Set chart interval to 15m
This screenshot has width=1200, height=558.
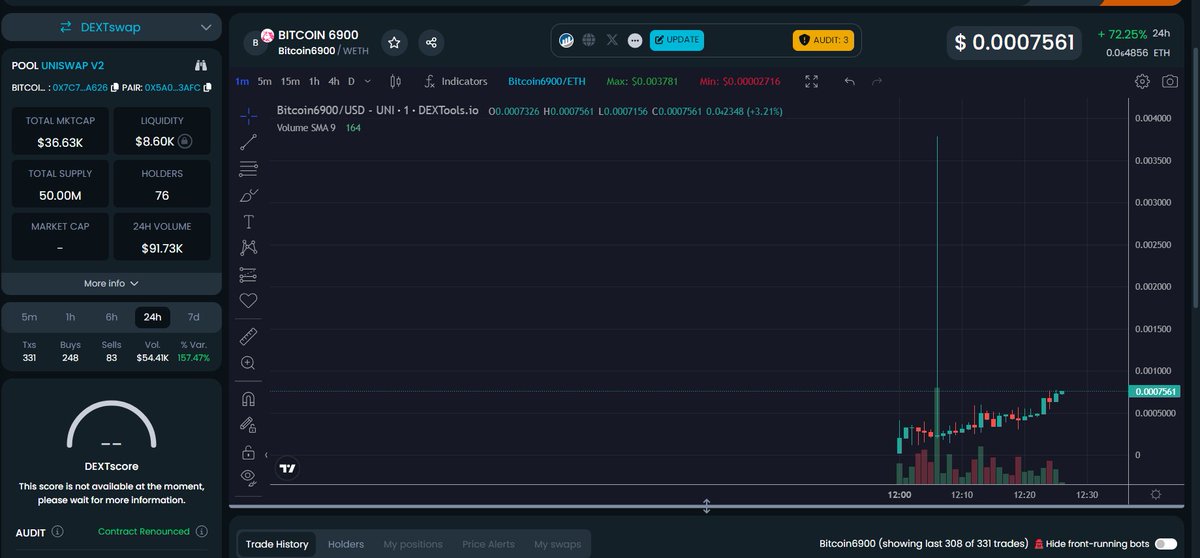pos(290,81)
